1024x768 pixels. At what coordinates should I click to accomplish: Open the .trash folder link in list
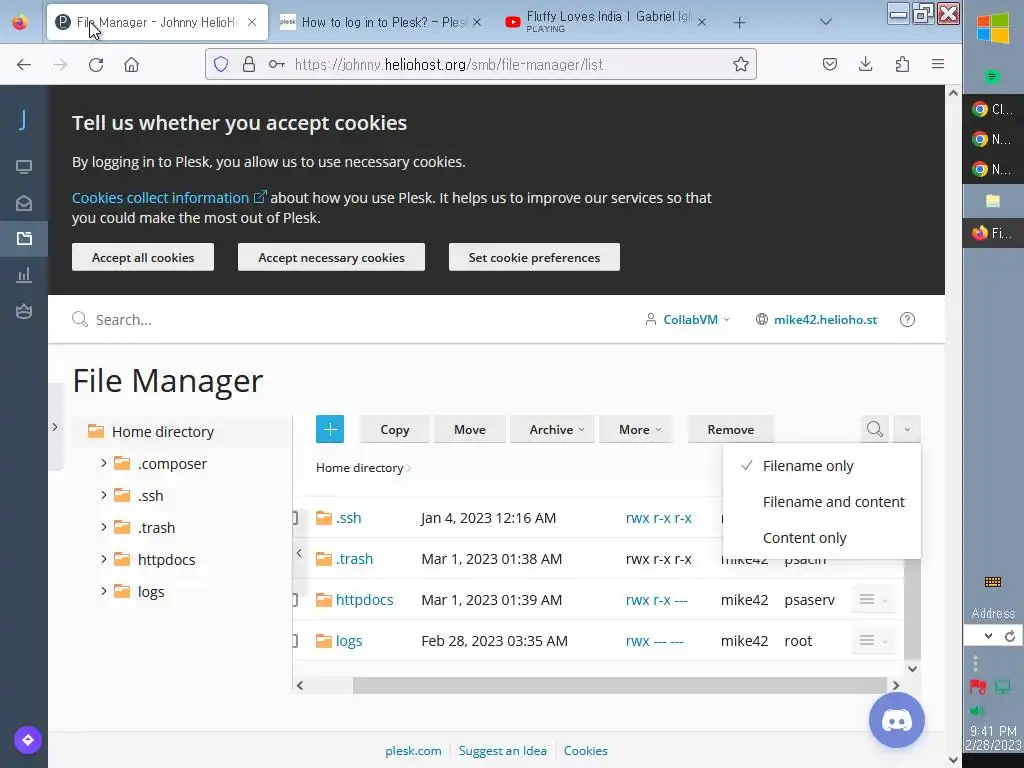click(x=355, y=558)
